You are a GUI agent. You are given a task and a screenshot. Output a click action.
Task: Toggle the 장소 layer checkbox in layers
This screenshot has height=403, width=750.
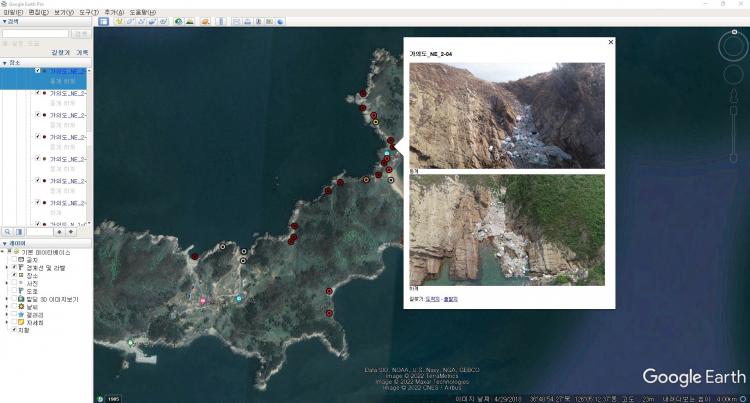coord(15,275)
